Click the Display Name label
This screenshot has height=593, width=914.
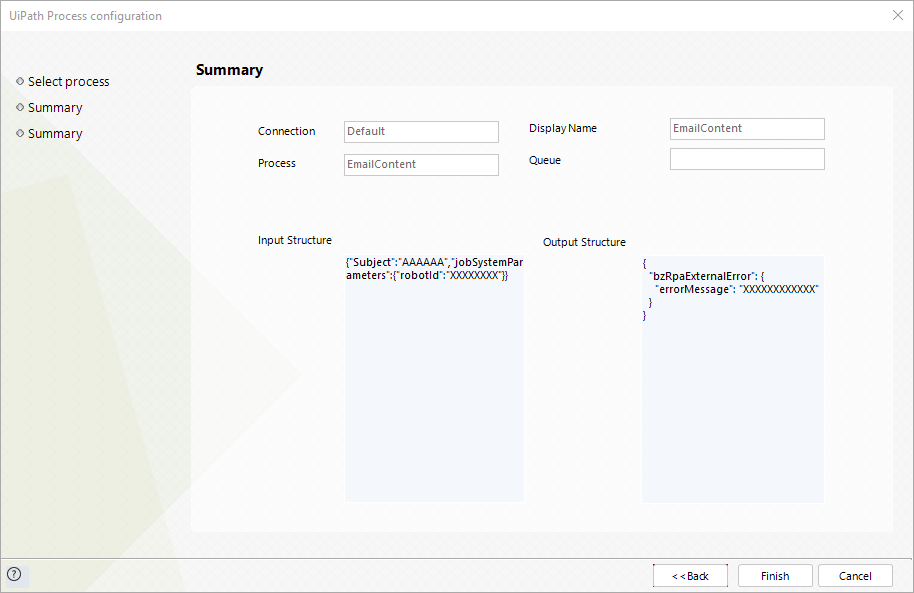(563, 128)
